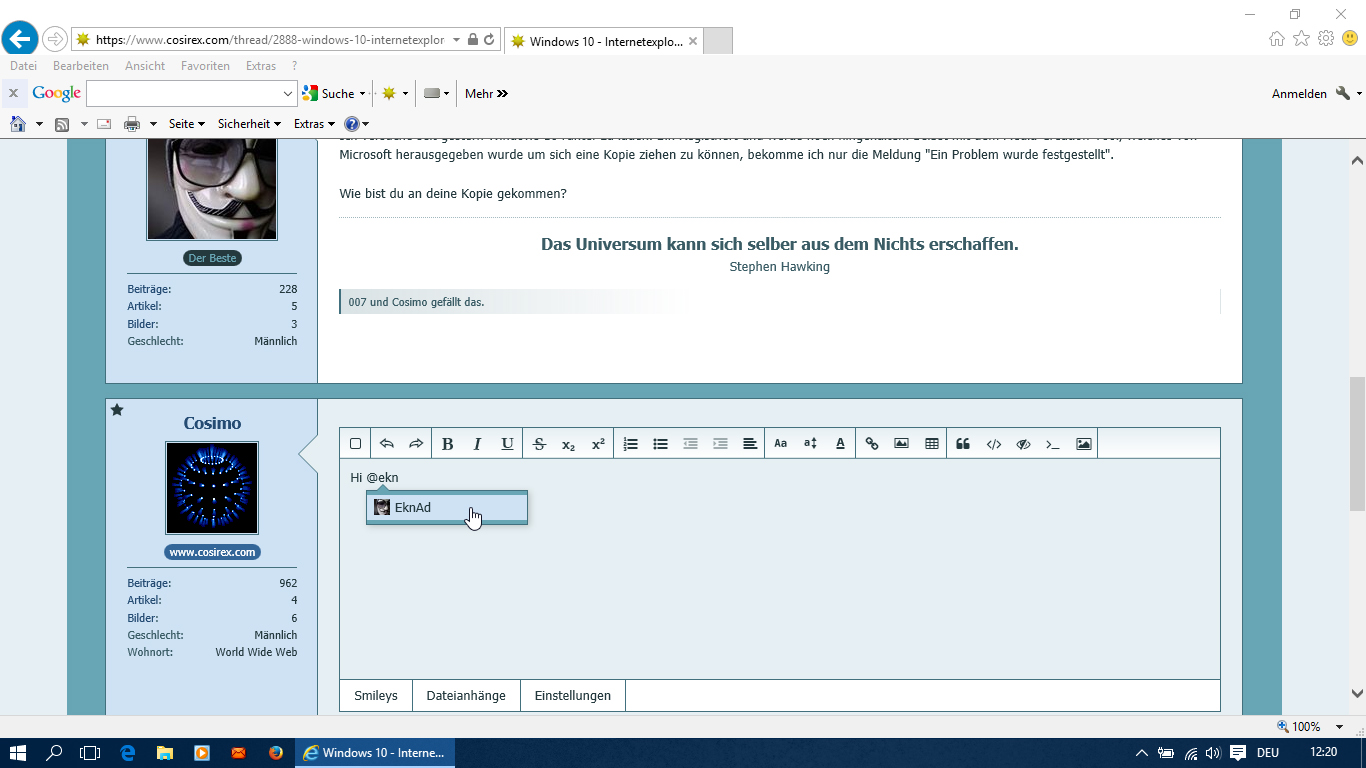The image size is (1366, 768).
Task: Insert spoiler (crossed eye) block
Action: (x=1023, y=444)
